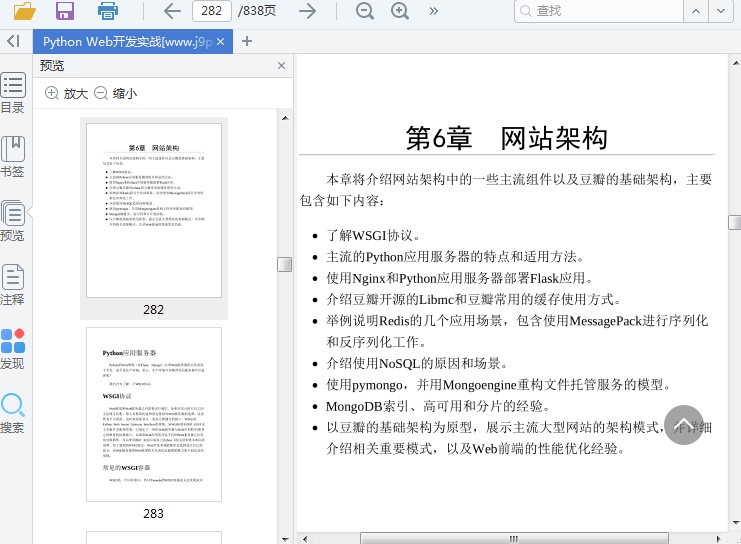Open the 注释 annotations panel

coord(13,285)
